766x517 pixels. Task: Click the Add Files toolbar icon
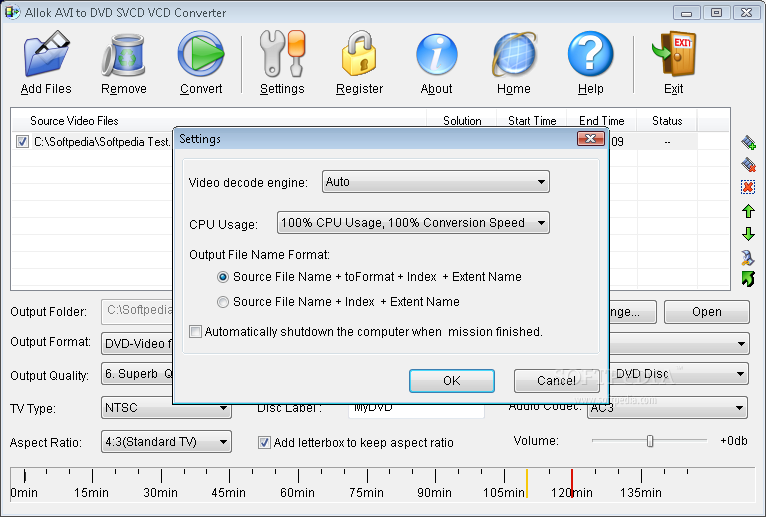[x=46, y=54]
